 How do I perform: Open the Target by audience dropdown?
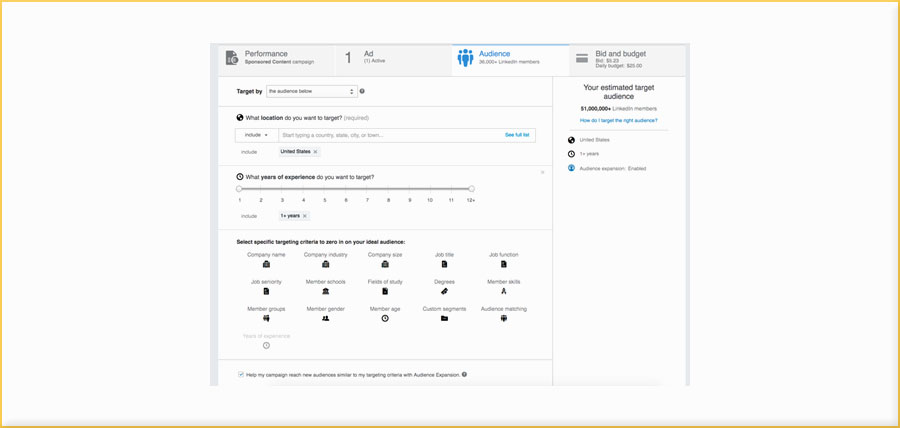(x=311, y=91)
